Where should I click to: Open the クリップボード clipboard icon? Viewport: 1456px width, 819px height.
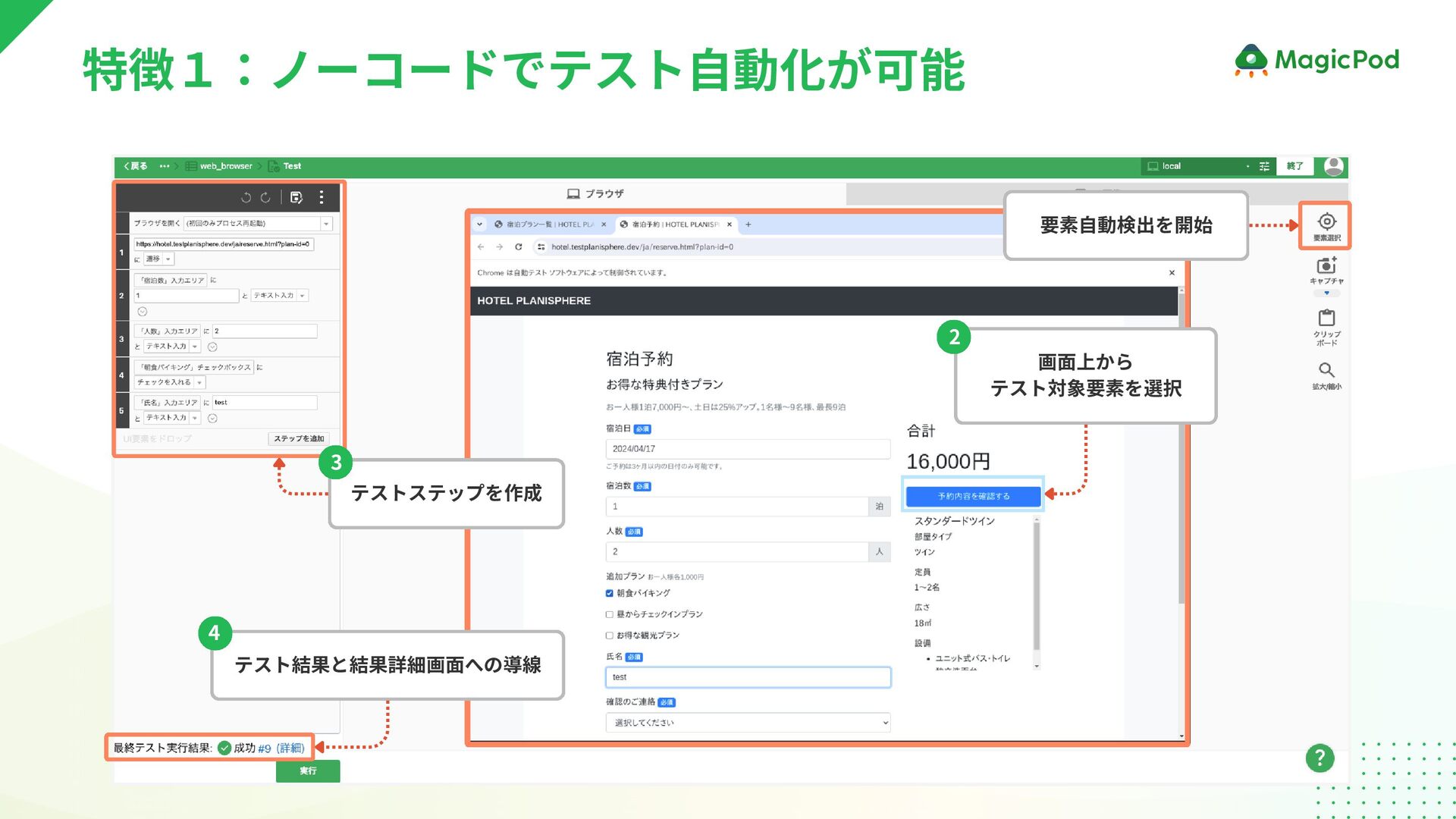(1326, 318)
